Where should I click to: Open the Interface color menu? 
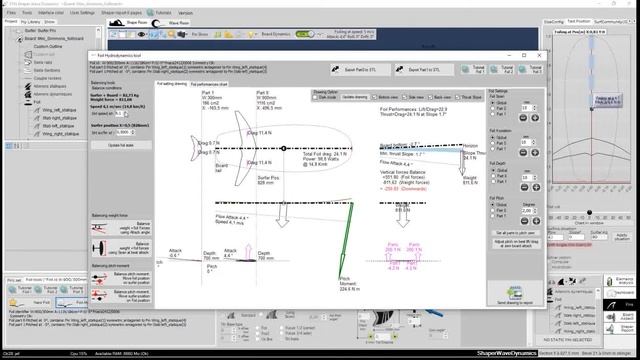(x=51, y=13)
